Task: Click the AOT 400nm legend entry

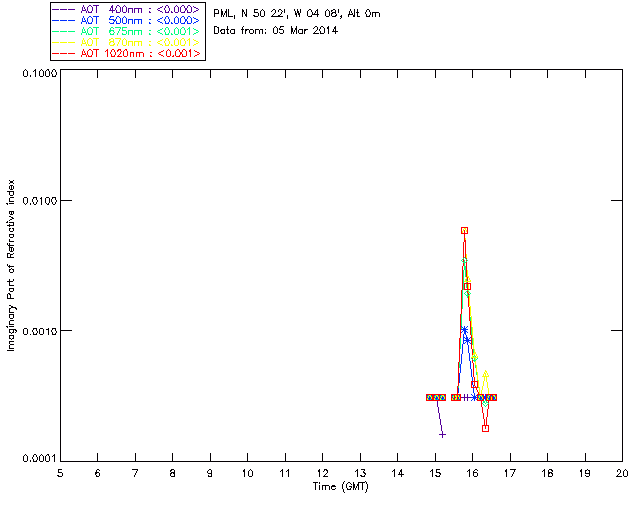Action: [126, 9]
